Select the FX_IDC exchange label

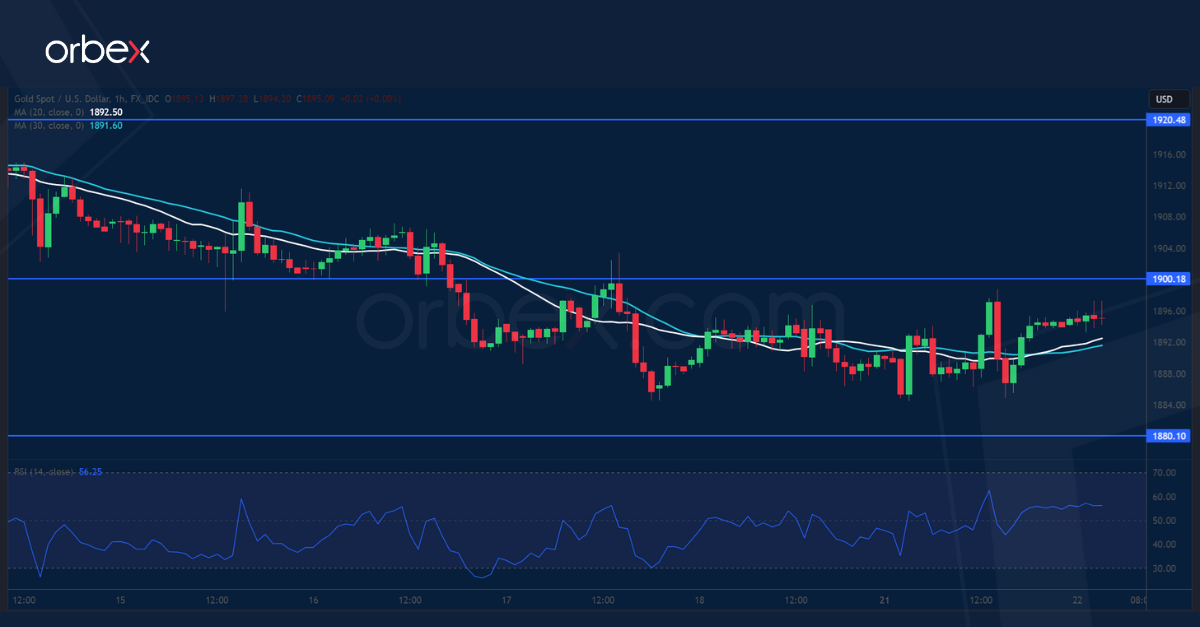tap(146, 99)
